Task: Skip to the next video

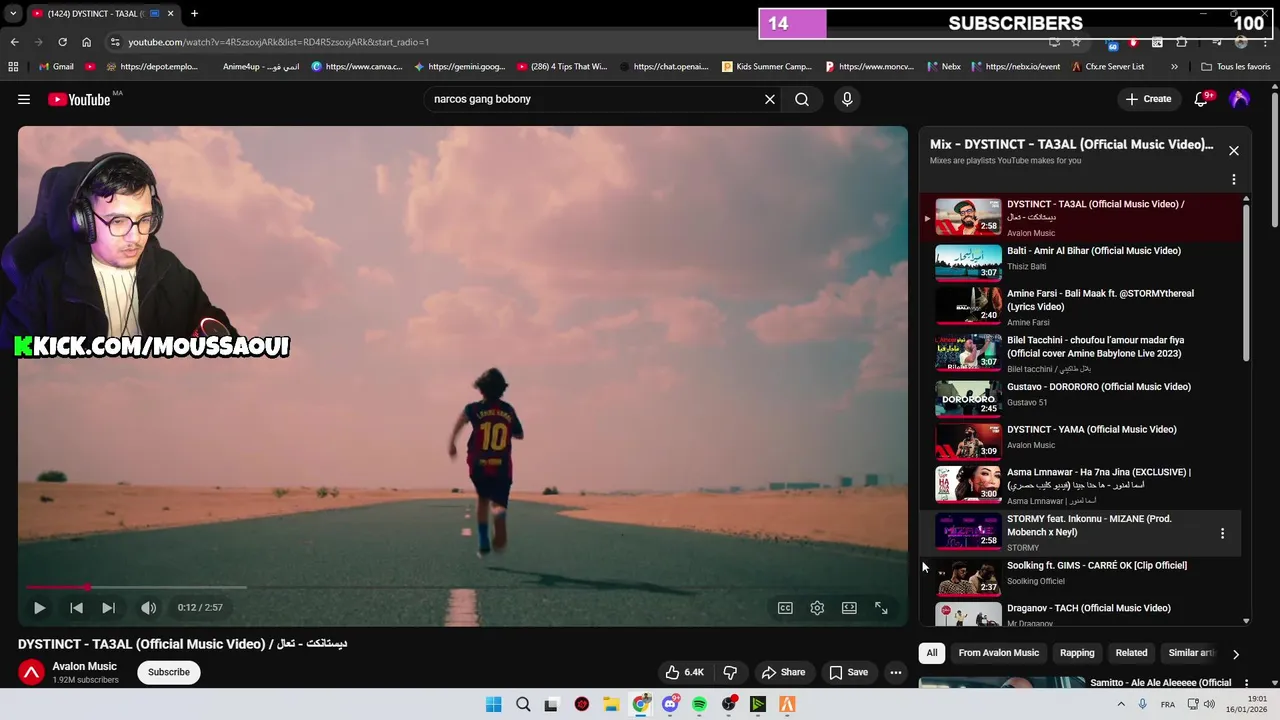Action: coord(108,607)
